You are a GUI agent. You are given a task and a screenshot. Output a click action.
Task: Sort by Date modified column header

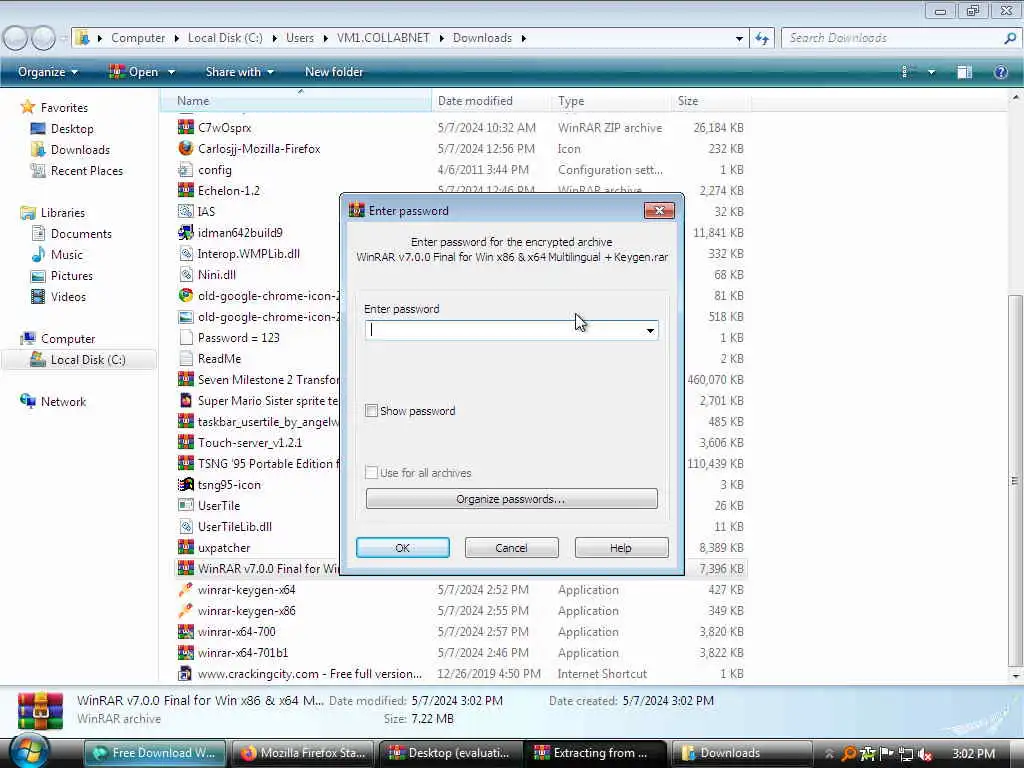491,101
